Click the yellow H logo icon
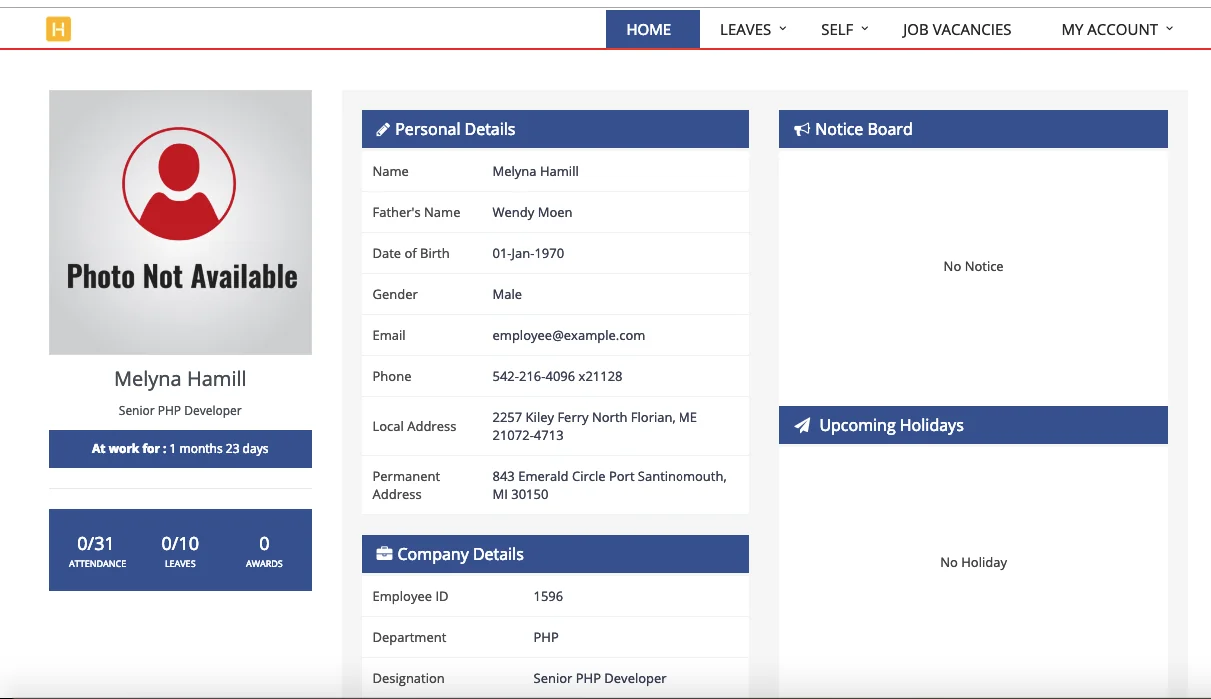1211x699 pixels. 58,29
